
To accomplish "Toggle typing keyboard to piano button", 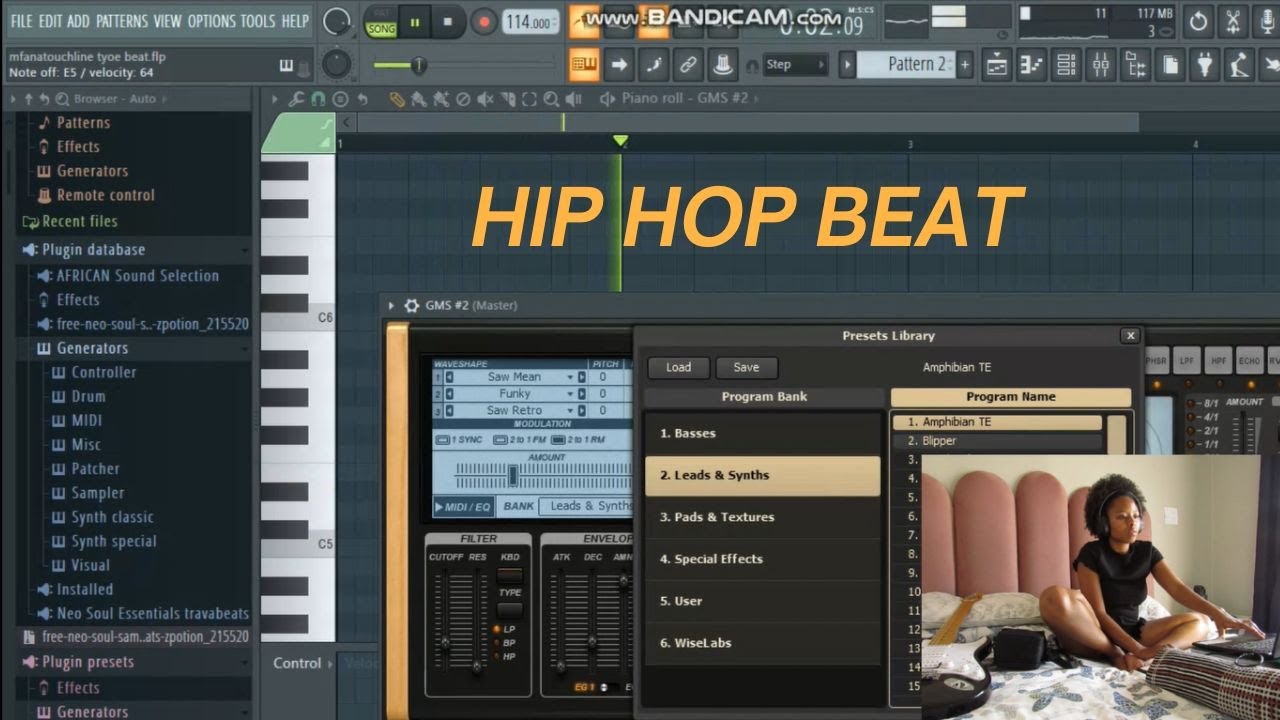I will pyautogui.click(x=585, y=65).
